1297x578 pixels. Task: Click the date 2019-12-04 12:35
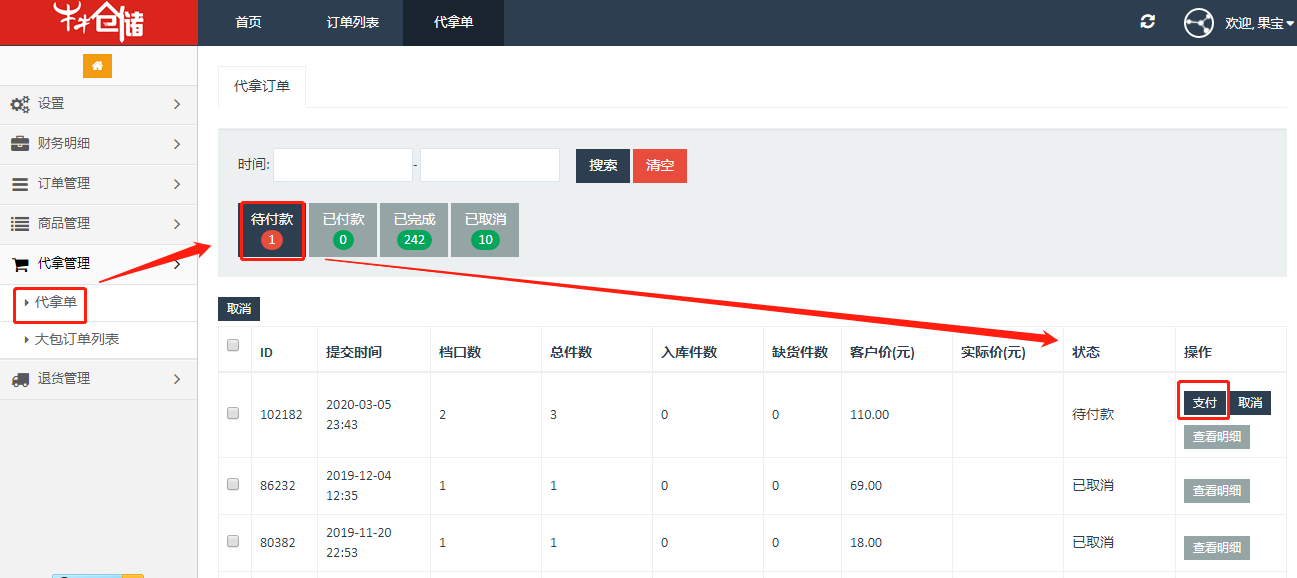tap(359, 486)
